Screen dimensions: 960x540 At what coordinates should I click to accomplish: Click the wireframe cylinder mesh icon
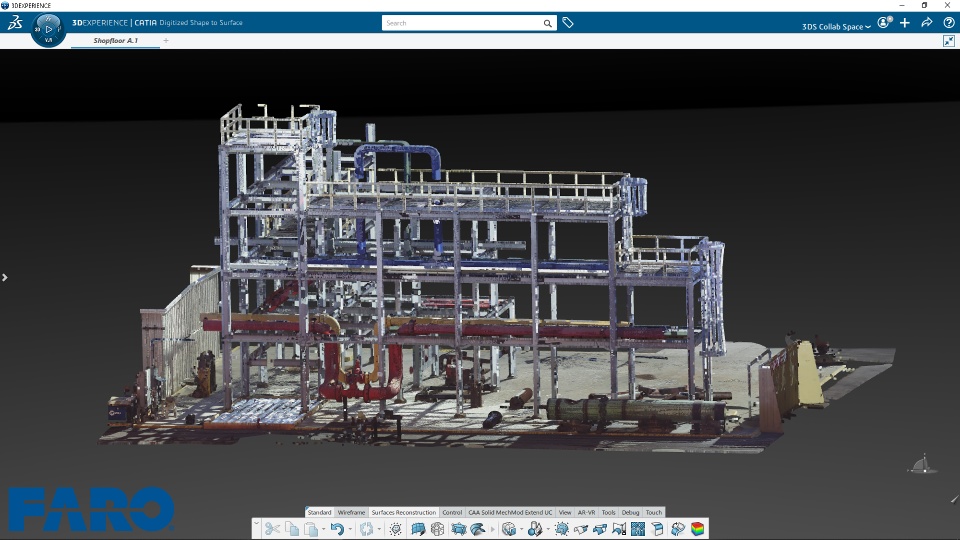437,528
